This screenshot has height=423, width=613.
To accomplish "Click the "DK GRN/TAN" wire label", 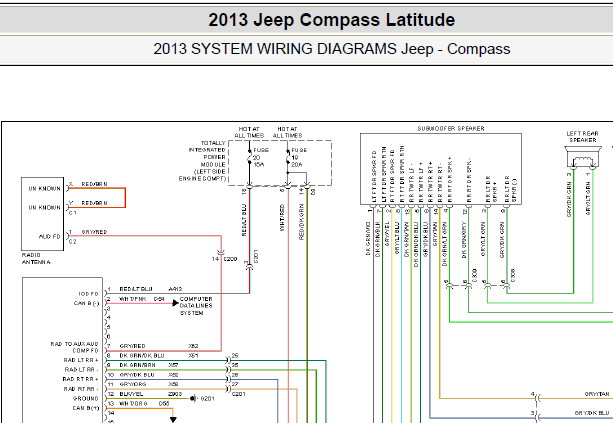I will [407, 239].
